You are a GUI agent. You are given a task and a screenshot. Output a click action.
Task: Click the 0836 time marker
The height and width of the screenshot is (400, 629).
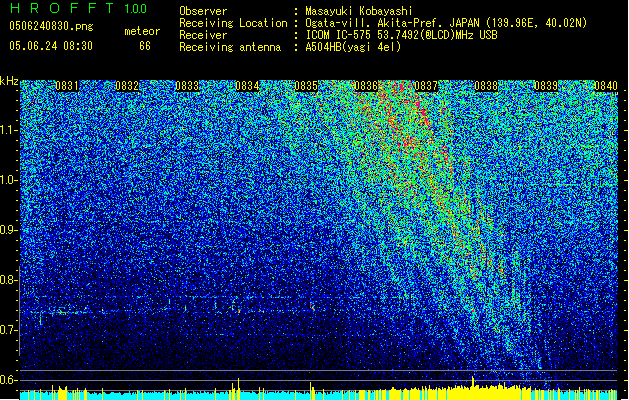click(x=366, y=86)
